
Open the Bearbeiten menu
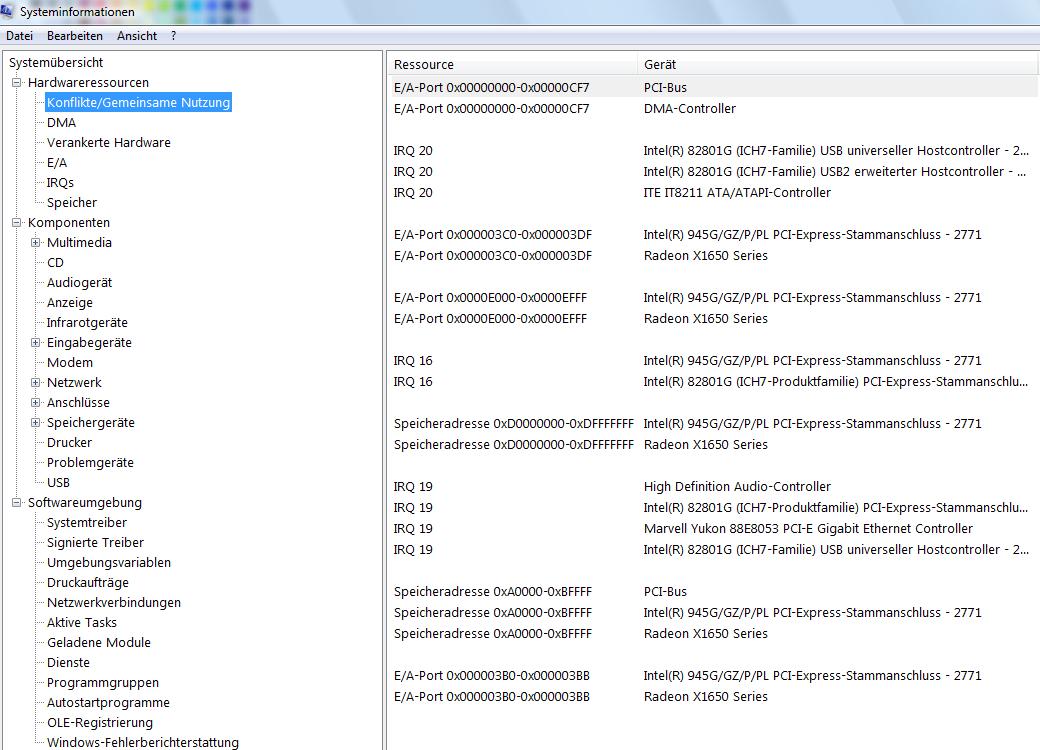(75, 36)
